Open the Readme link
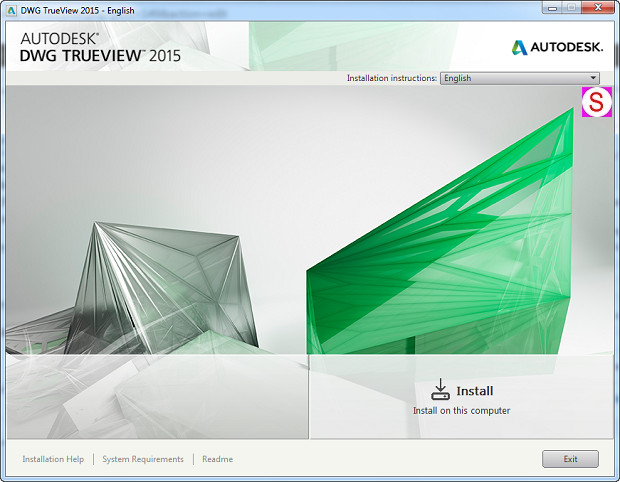The image size is (620, 482). (x=217, y=459)
